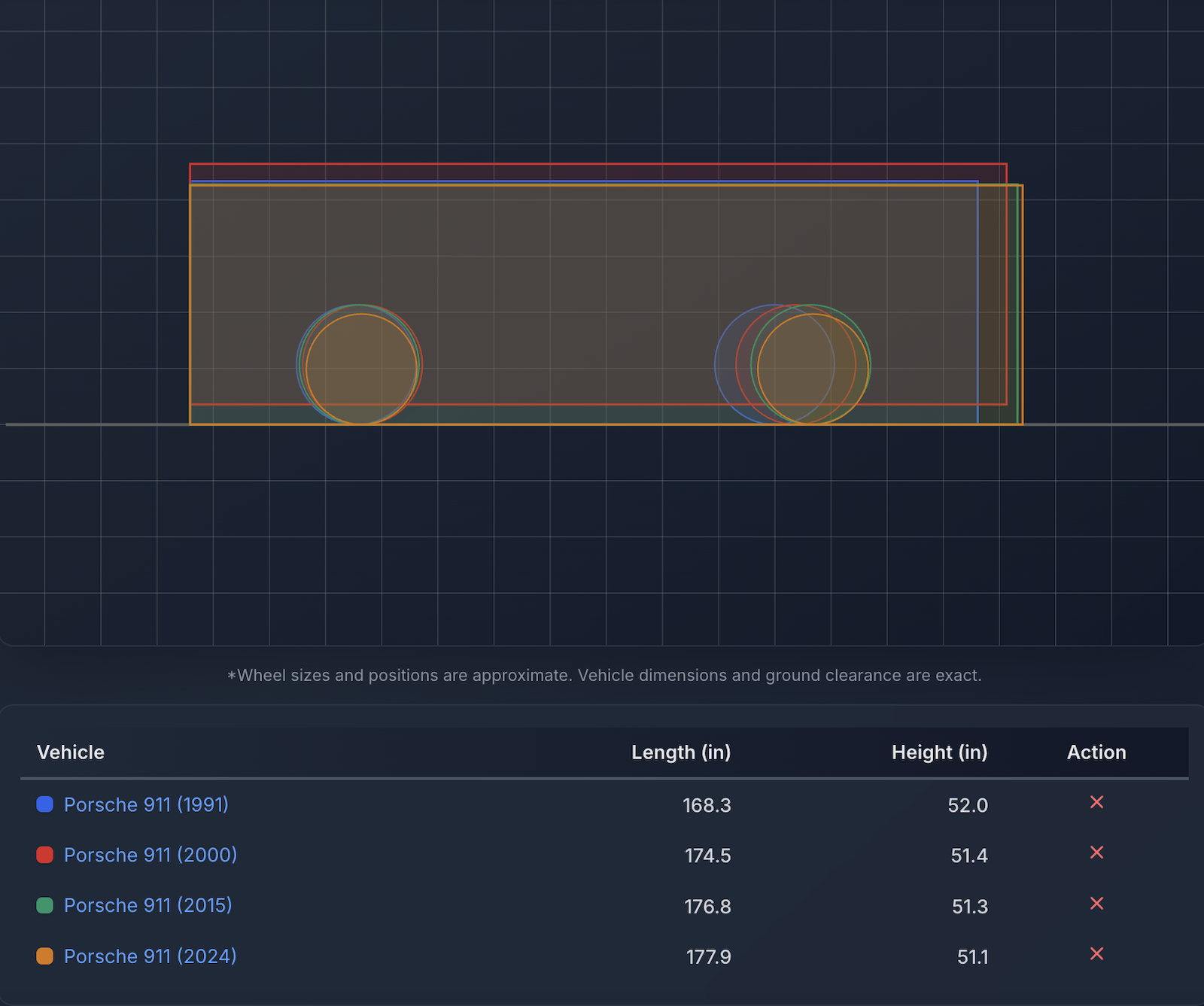Delete Porsche 911 (2015) from the comparison
Screen dimensions: 1204x1006
[1096, 904]
